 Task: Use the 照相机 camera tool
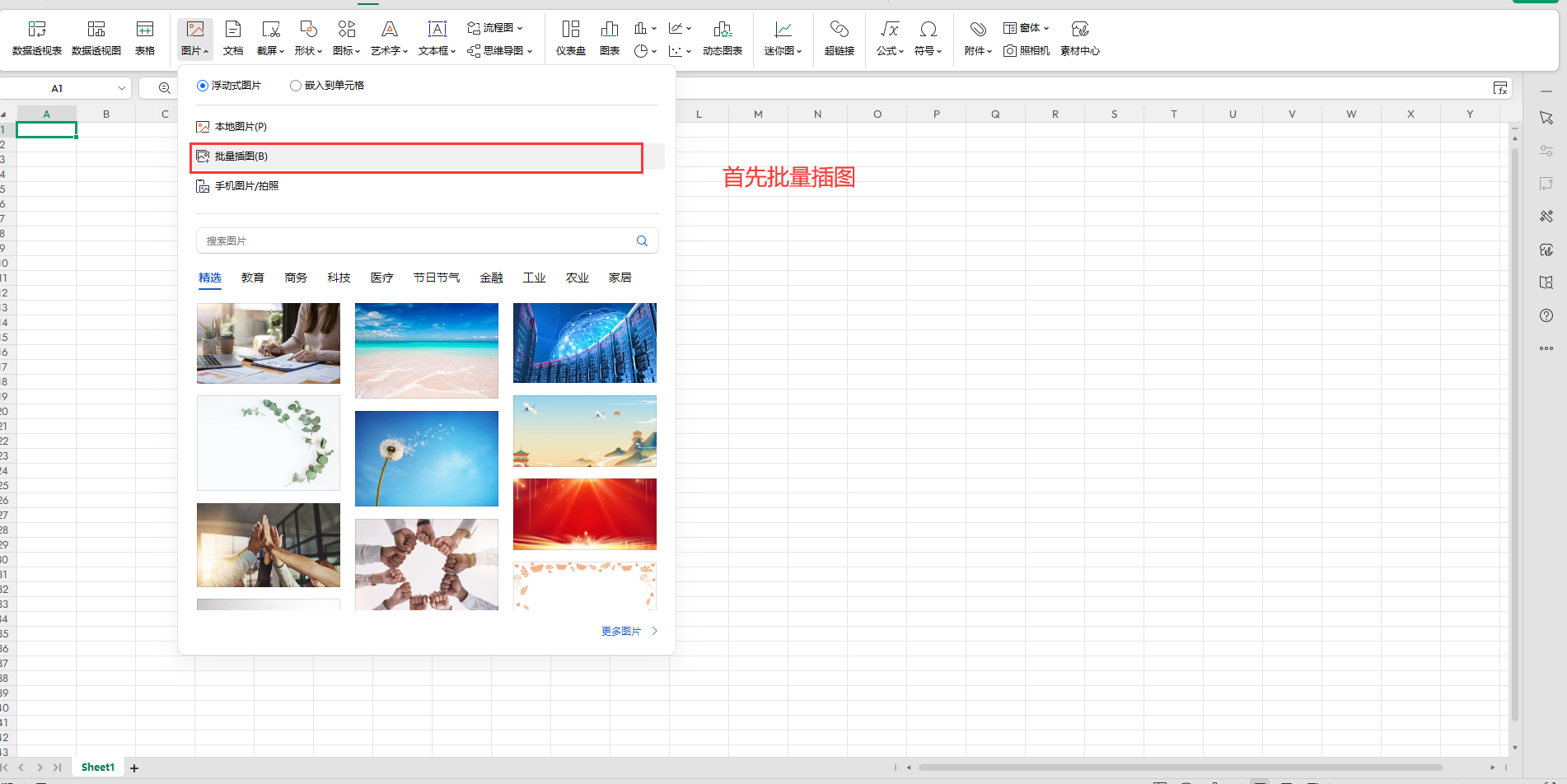1026,50
